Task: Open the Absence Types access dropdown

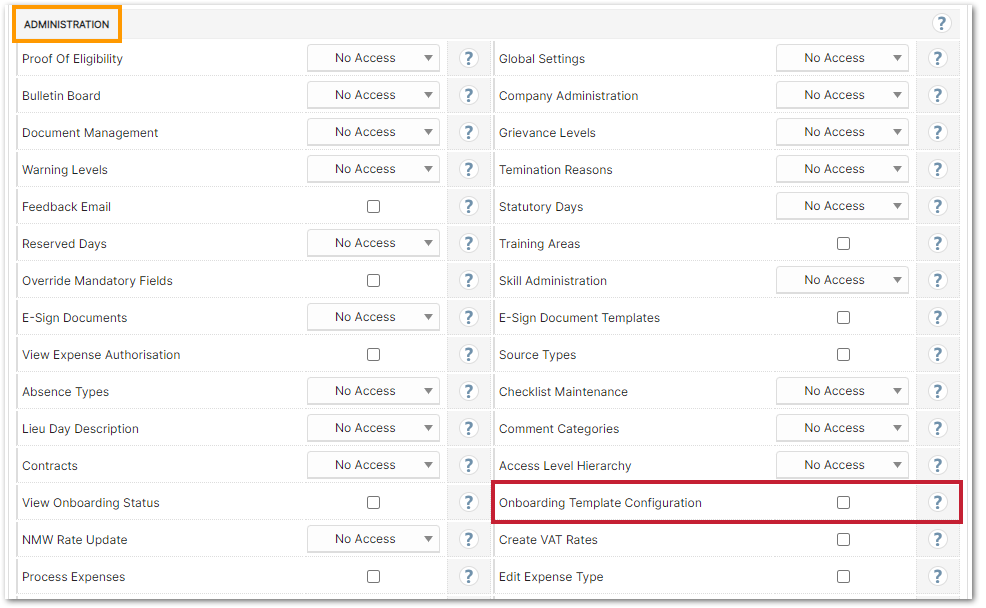Action: pyautogui.click(x=373, y=392)
